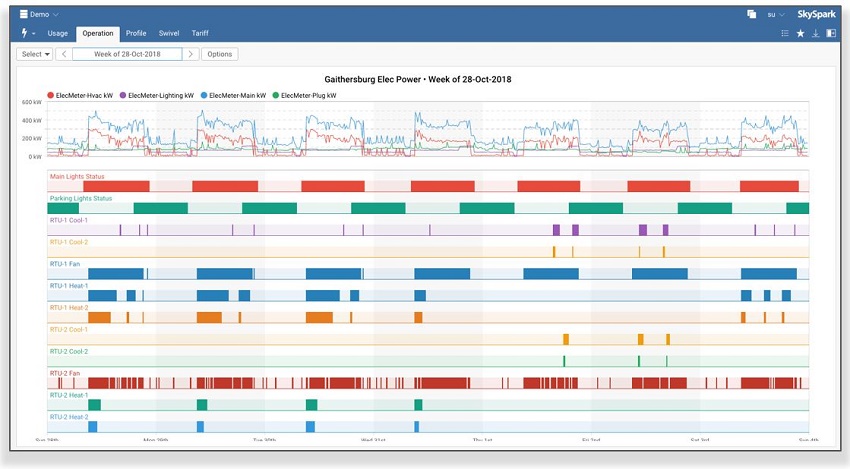Image resolution: width=850 pixels, height=469 pixels.
Task: Toggle the ElecMeter-Plug kW legend entry
Action: coord(304,95)
